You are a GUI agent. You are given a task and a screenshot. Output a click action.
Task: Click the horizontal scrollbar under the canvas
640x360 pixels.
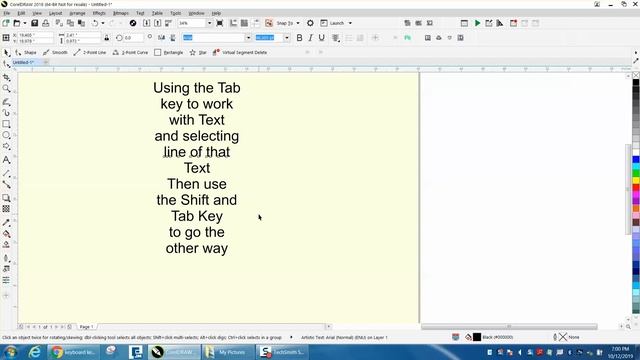[x=509, y=327]
